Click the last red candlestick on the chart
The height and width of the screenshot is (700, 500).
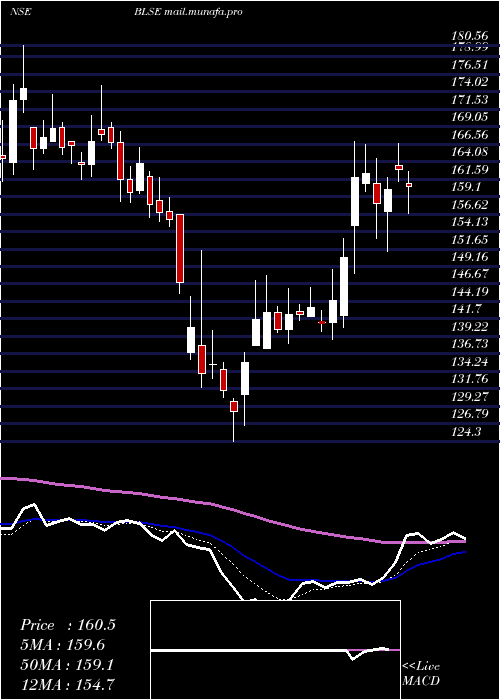pyautogui.click(x=408, y=185)
